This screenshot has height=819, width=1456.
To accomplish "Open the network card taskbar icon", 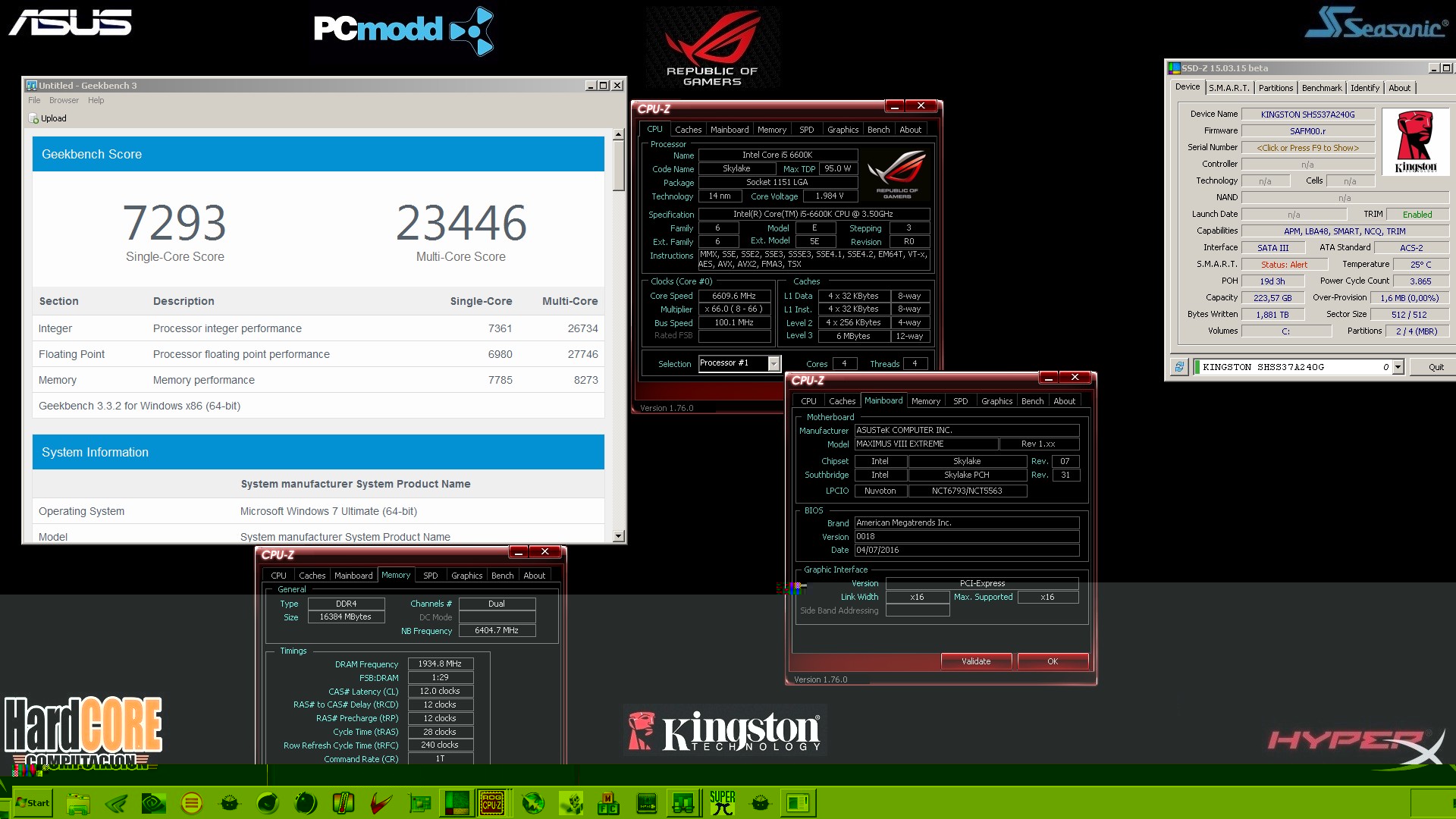I will click(419, 802).
